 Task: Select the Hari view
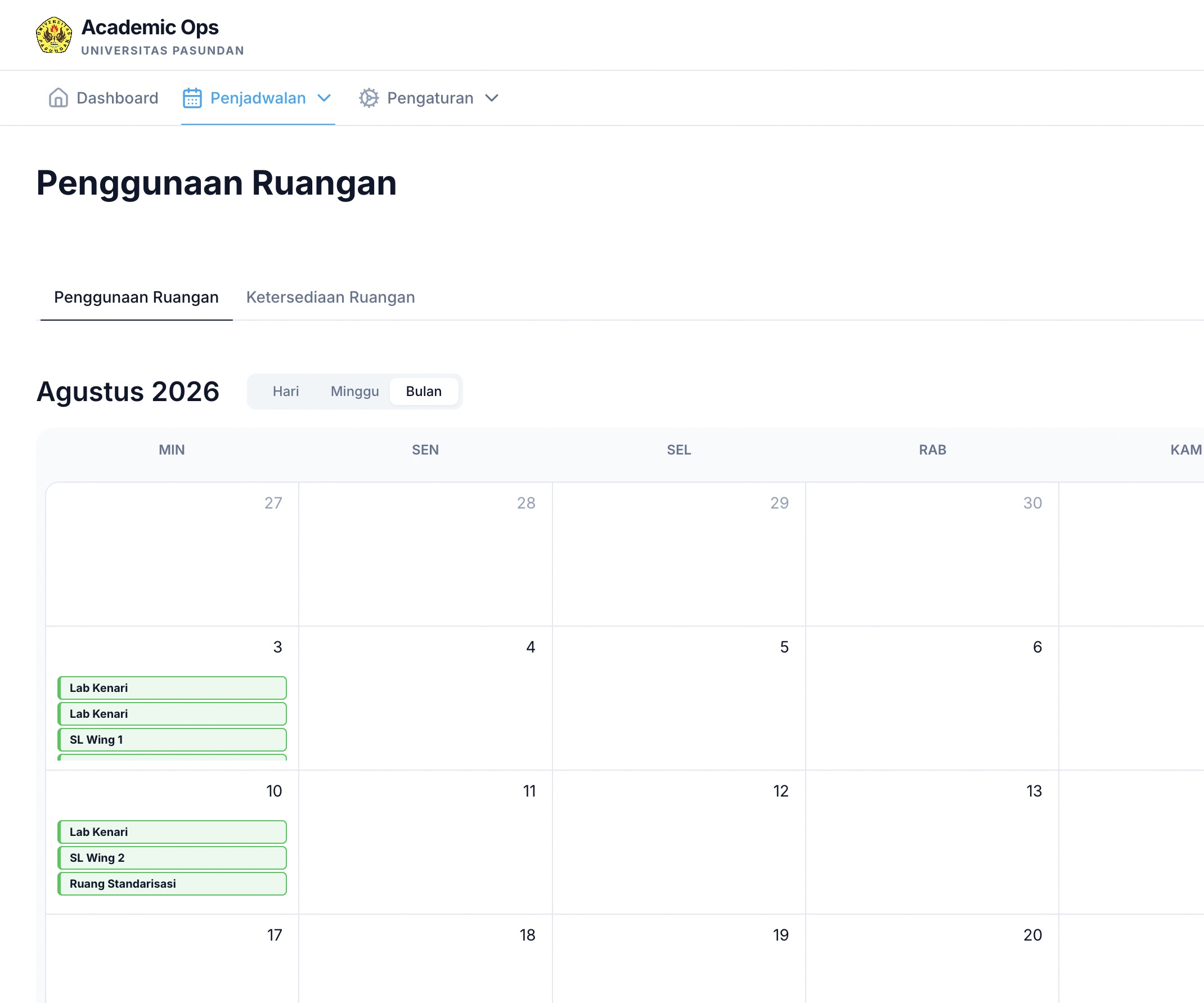[285, 392]
